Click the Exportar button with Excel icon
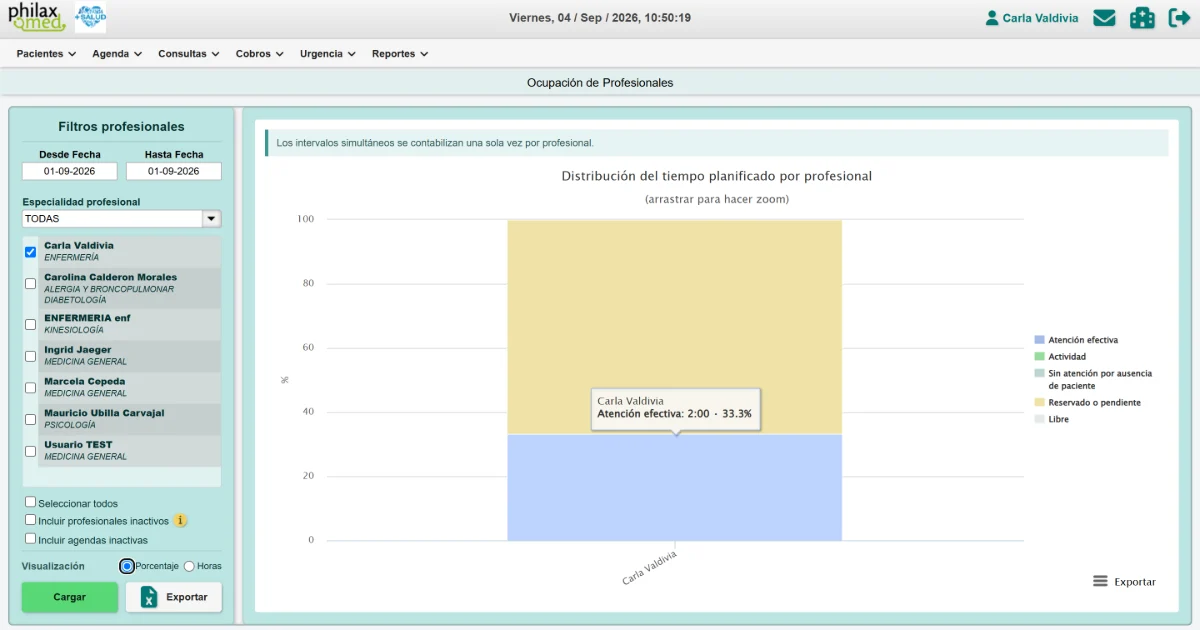The height and width of the screenshot is (630, 1200). 174,597
